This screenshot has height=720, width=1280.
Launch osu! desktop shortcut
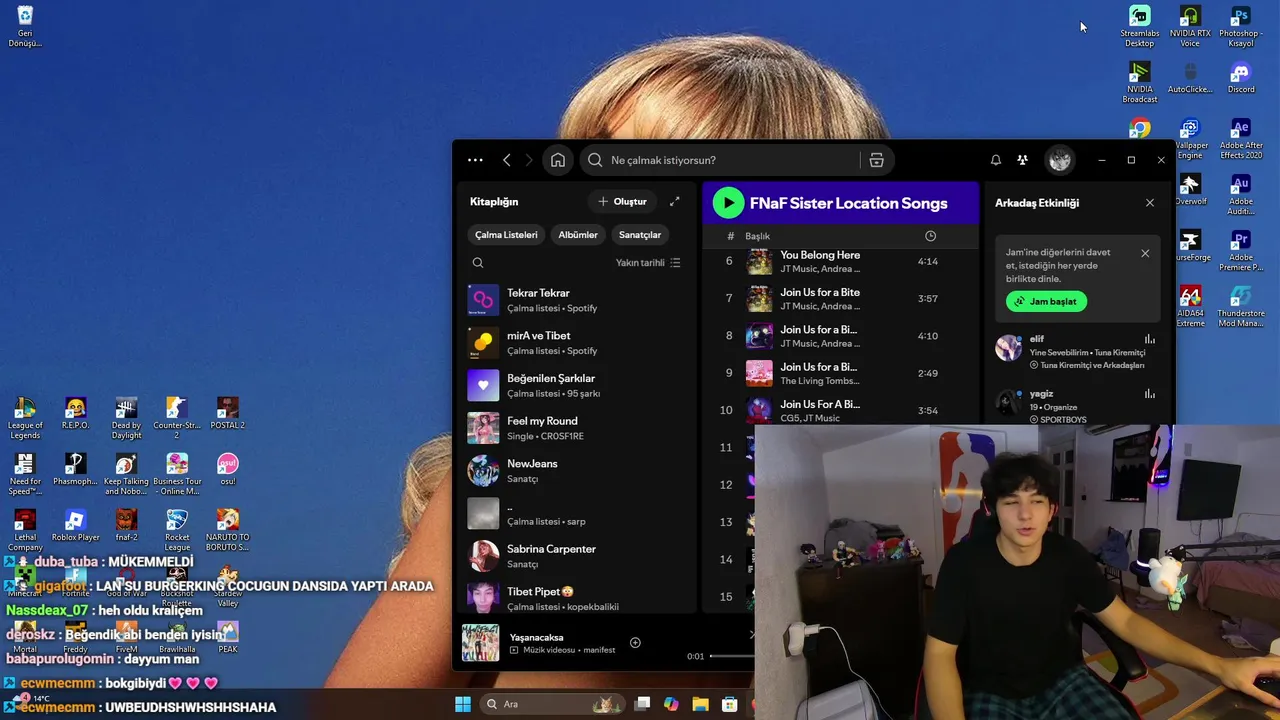coord(227,470)
